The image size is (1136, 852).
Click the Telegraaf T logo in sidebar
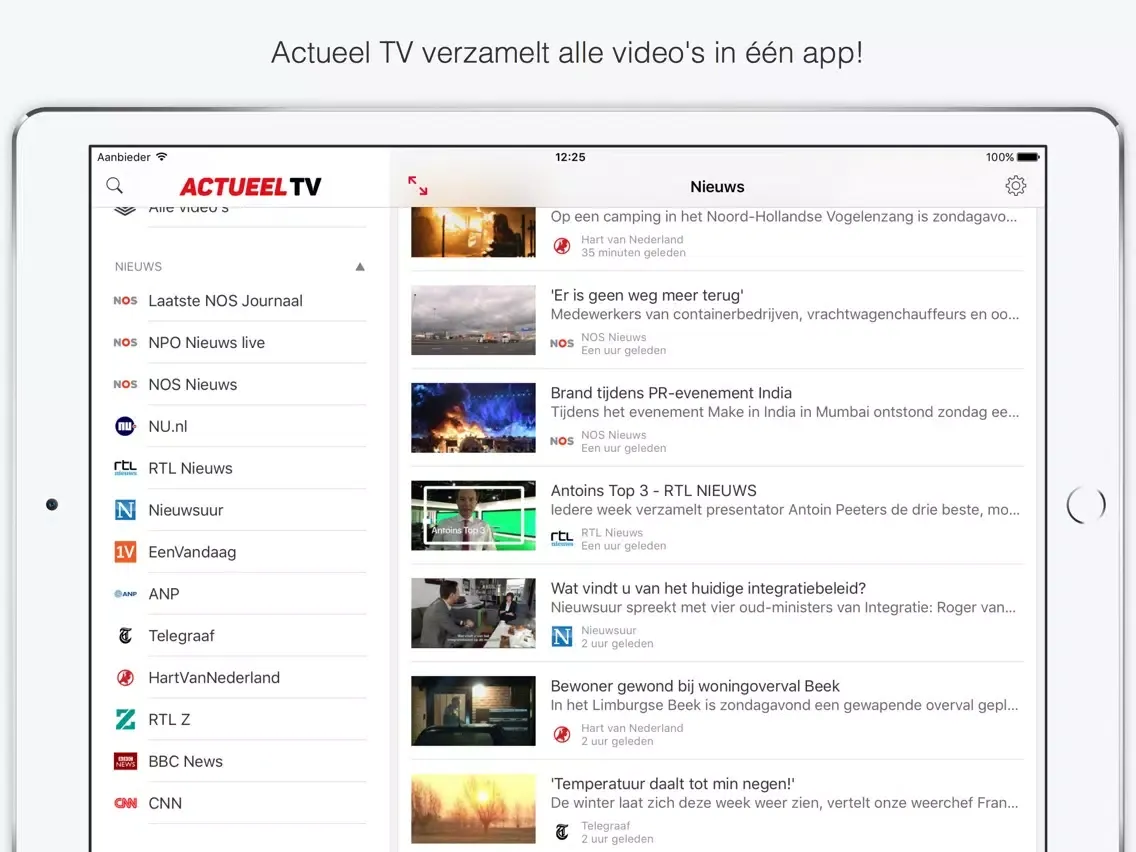point(125,636)
